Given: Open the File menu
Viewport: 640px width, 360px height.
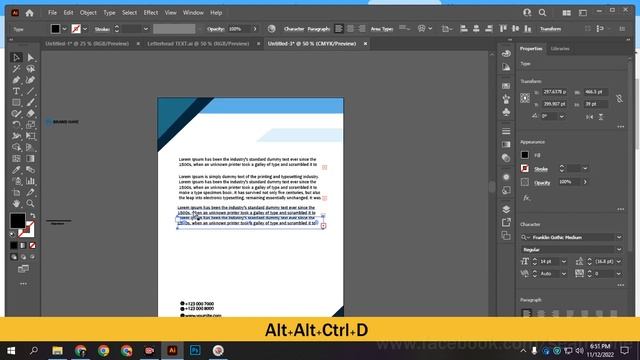Looking at the screenshot, I should point(52,13).
